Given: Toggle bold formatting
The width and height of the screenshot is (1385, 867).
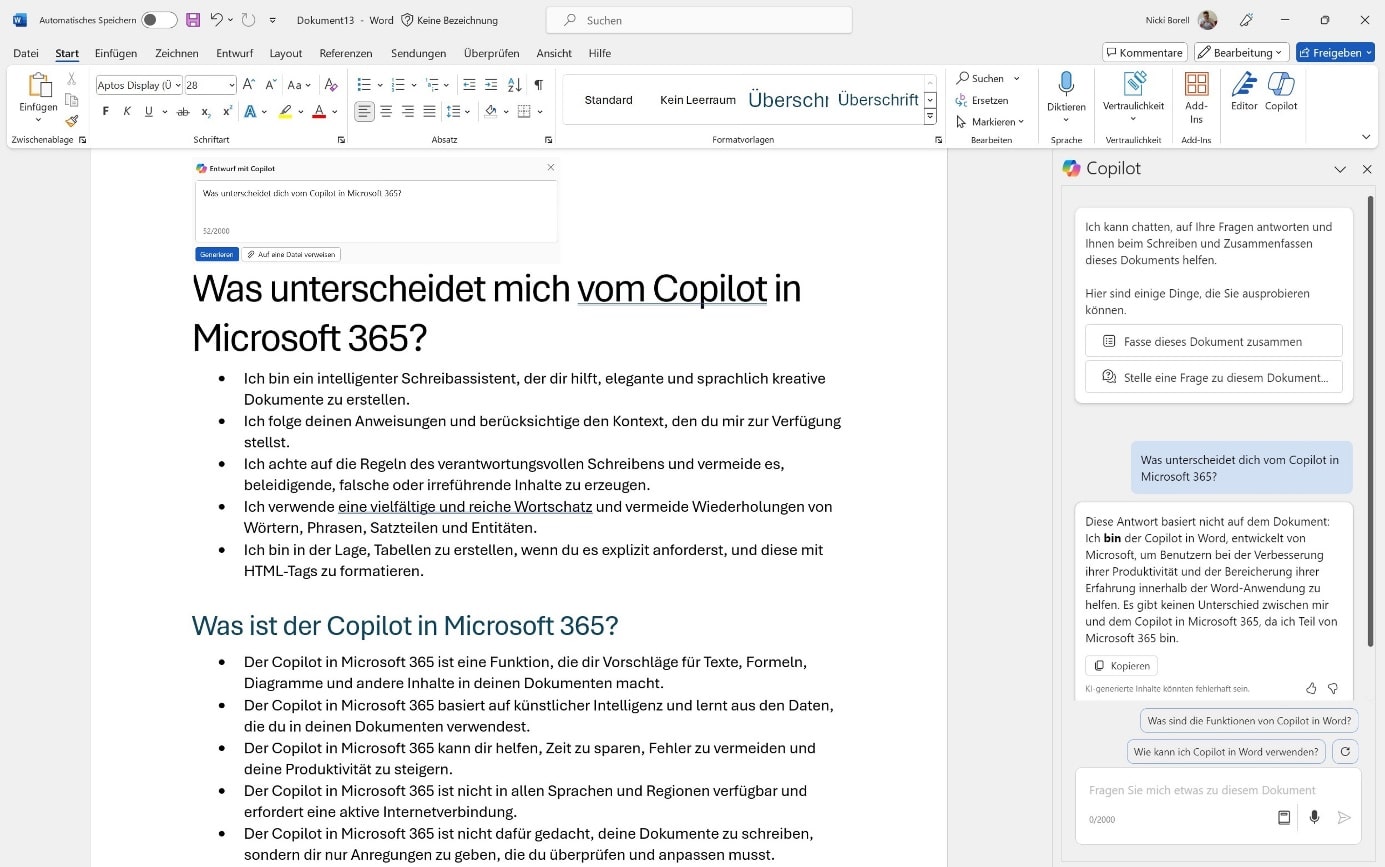Looking at the screenshot, I should click(105, 112).
